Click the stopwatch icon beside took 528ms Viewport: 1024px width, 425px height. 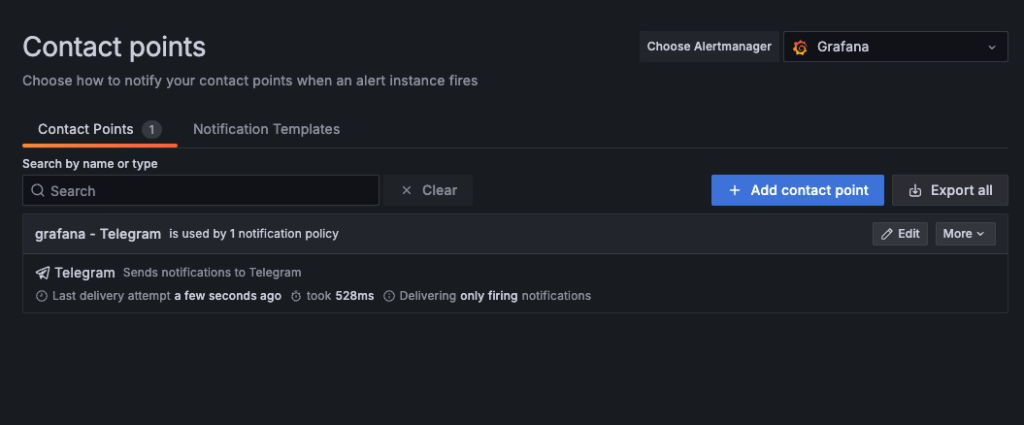(296, 296)
